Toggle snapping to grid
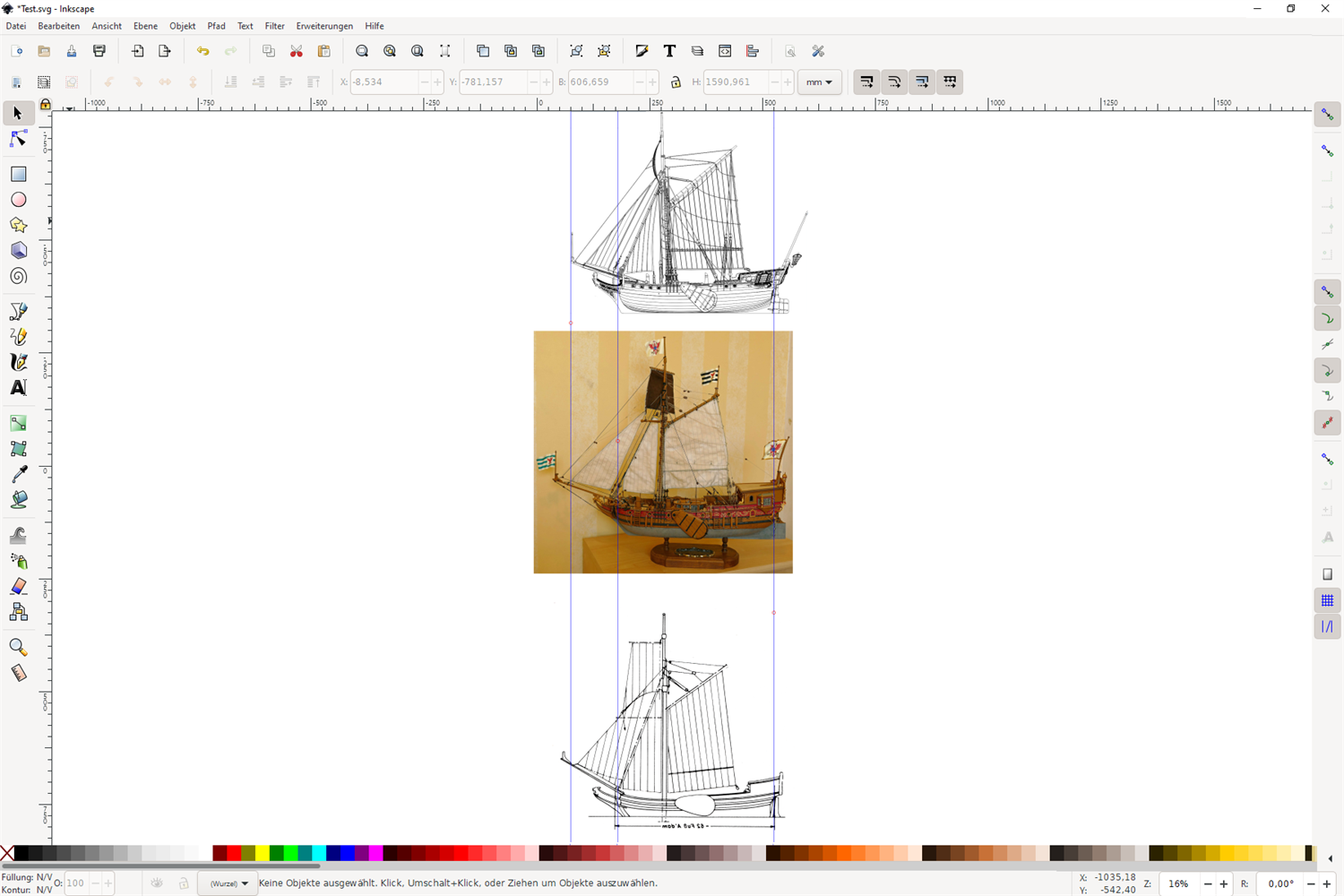This screenshot has height=896, width=1344. (1327, 600)
